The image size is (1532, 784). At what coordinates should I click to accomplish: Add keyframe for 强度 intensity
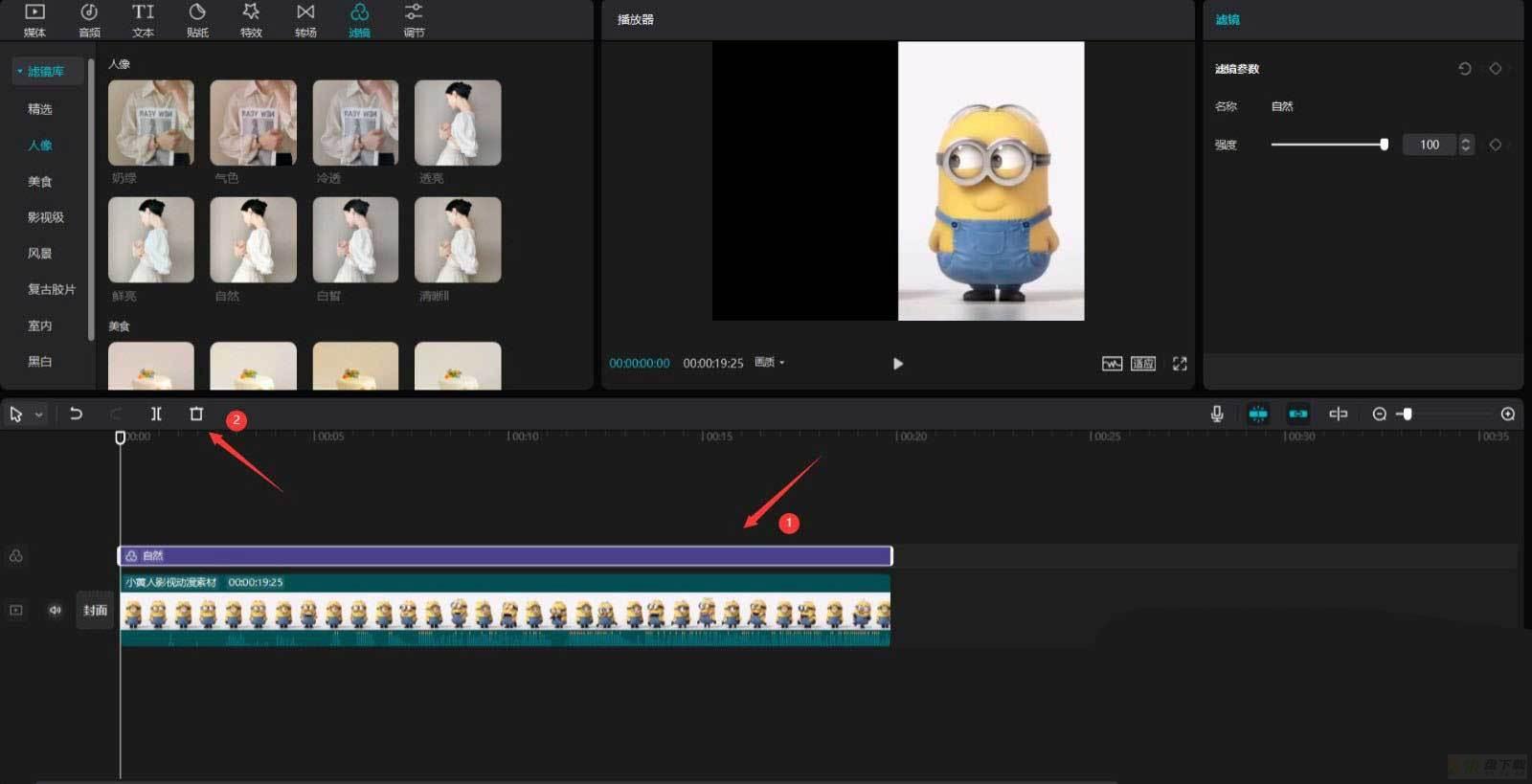1496,145
